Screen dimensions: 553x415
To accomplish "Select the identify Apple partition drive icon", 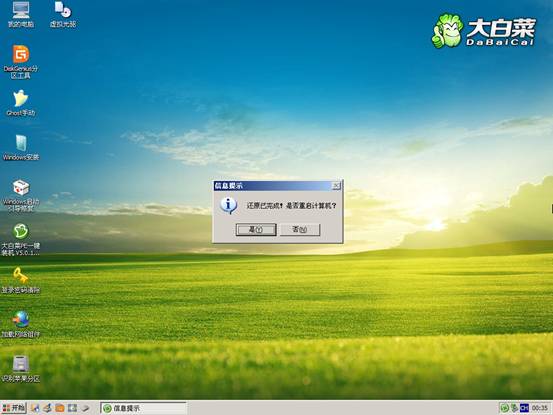I will (20, 369).
